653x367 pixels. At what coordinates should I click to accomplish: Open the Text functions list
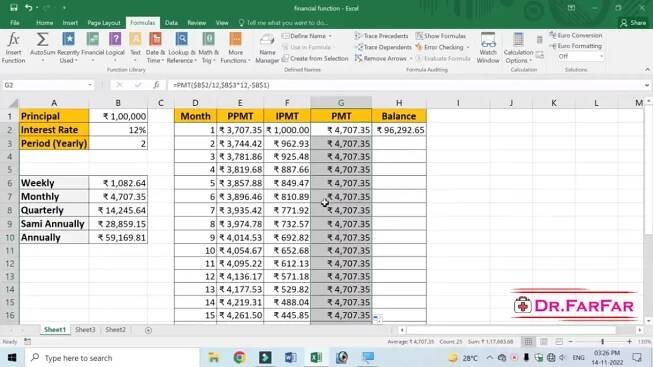pyautogui.click(x=135, y=48)
